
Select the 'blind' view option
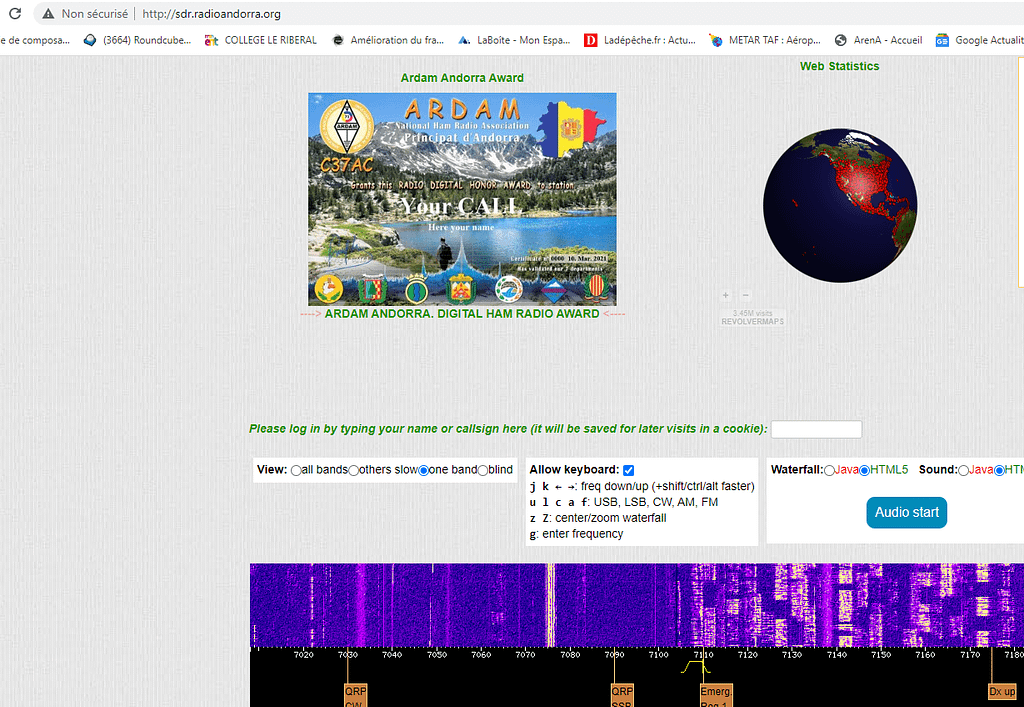(483, 471)
